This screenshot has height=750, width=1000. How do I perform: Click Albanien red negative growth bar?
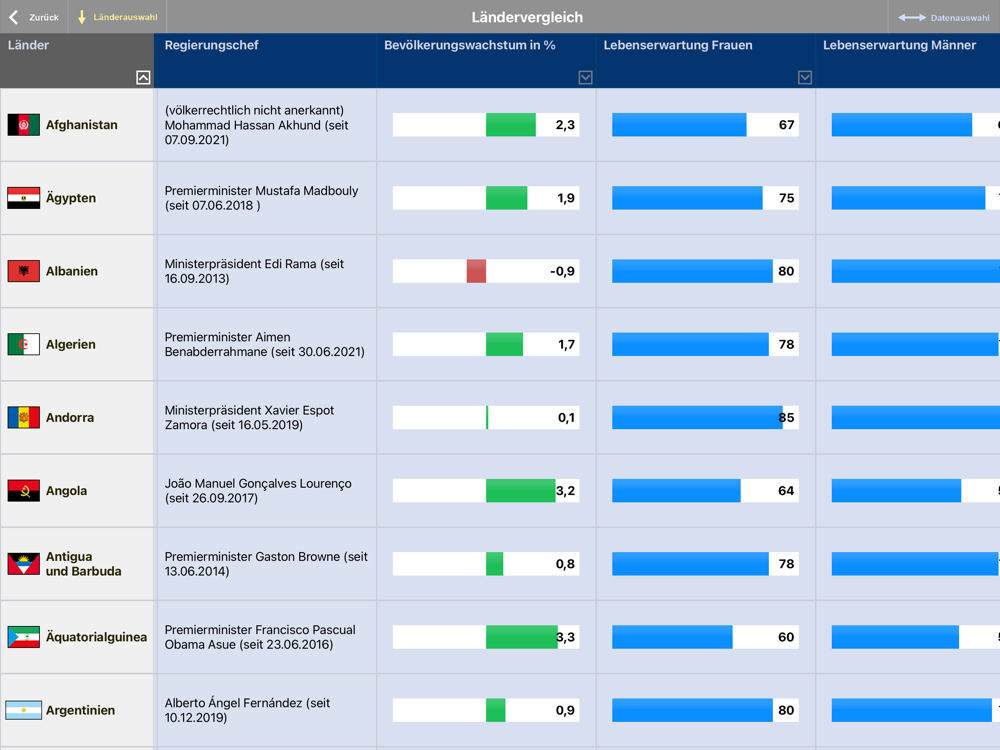pyautogui.click(x=476, y=271)
